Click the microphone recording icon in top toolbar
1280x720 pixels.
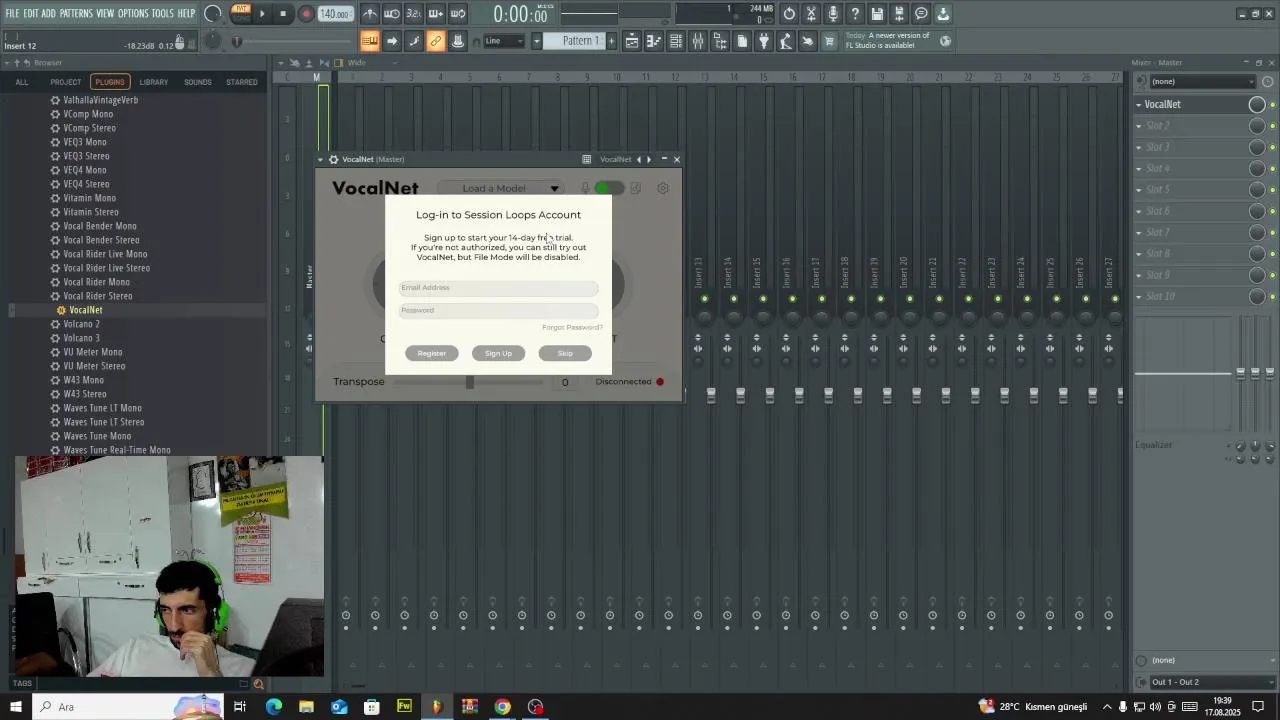[x=833, y=14]
